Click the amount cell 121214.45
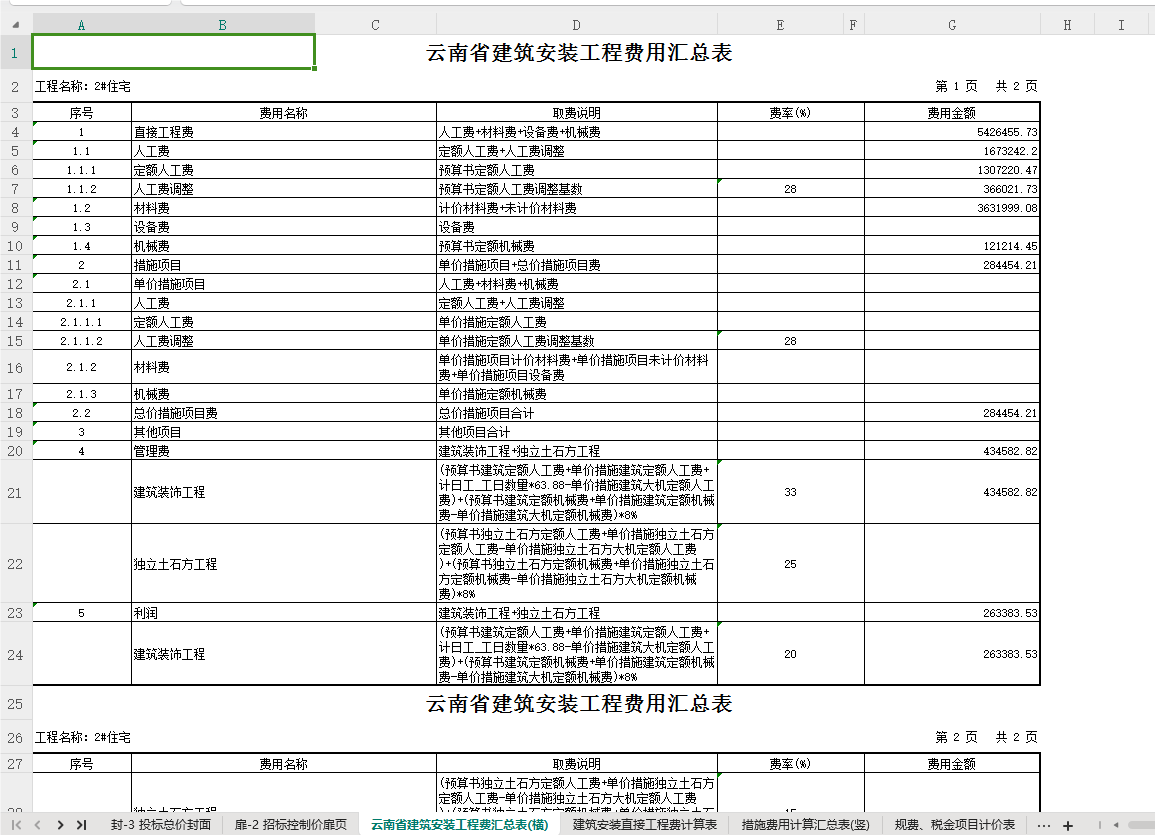Screen dimensions: 1155x835 tap(952, 247)
